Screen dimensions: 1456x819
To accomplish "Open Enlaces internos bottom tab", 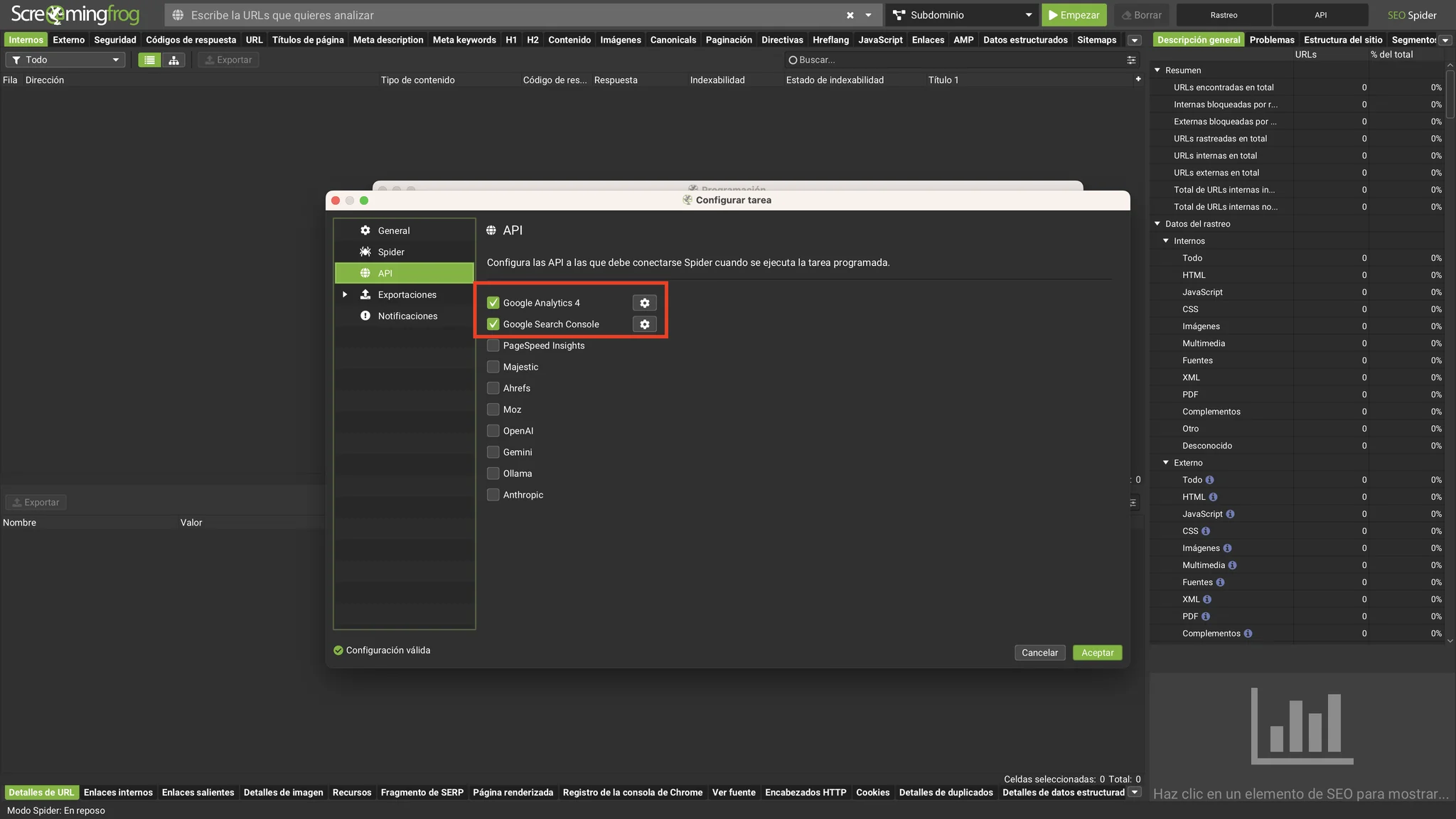I will [118, 792].
